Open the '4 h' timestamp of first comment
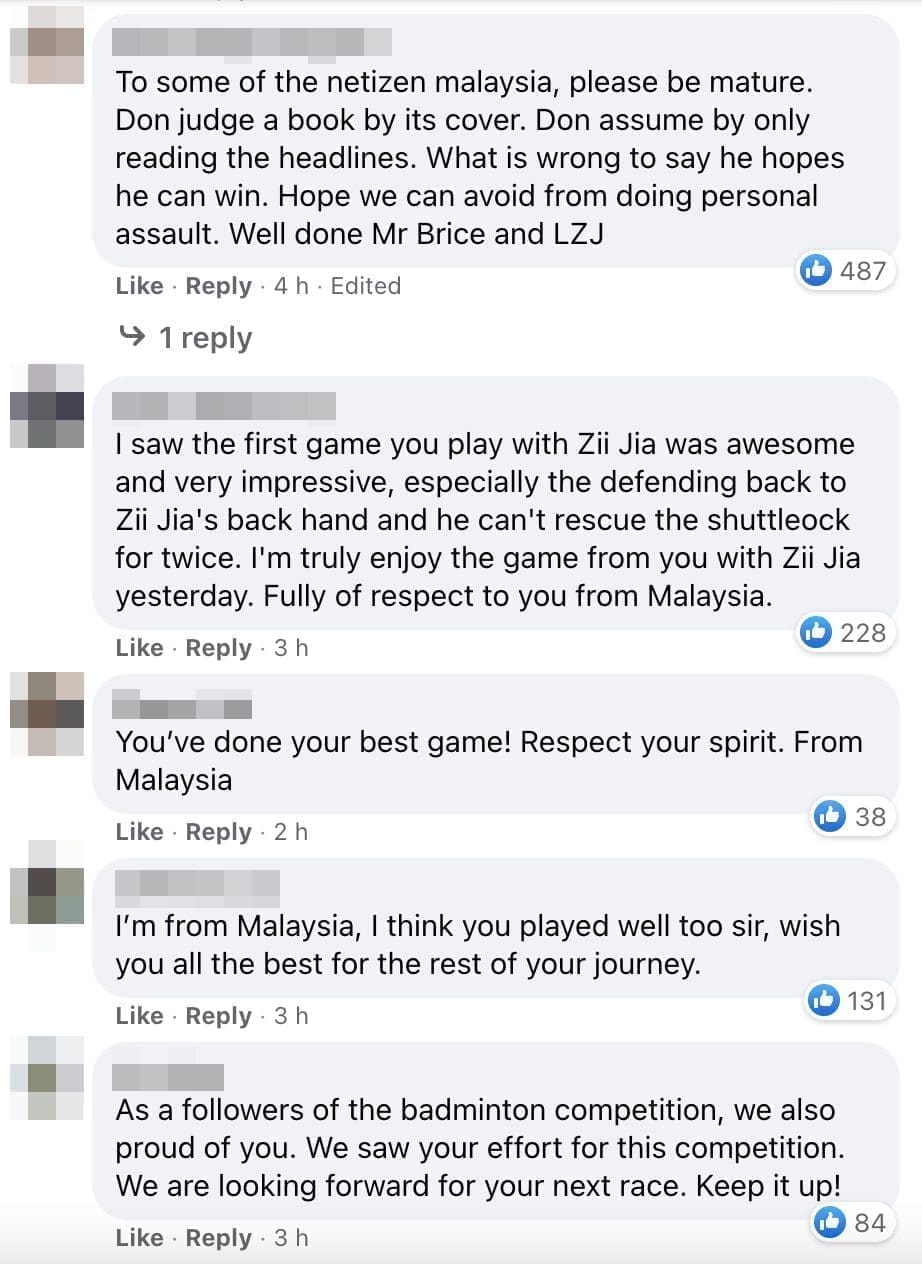 pos(291,286)
